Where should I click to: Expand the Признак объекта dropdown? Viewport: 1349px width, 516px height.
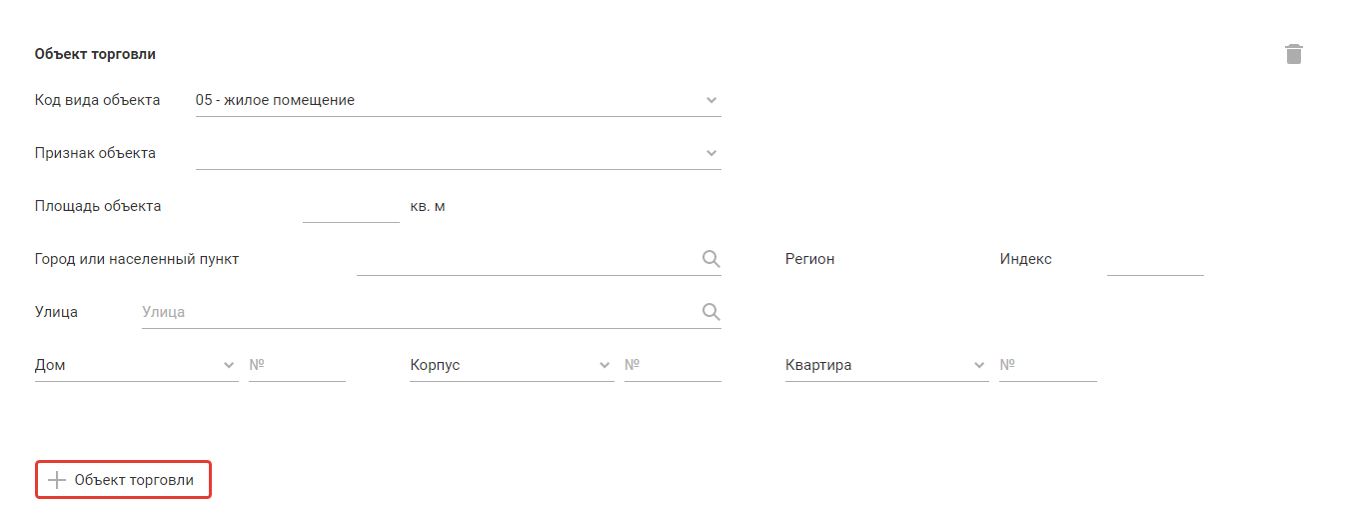pyautogui.click(x=711, y=153)
